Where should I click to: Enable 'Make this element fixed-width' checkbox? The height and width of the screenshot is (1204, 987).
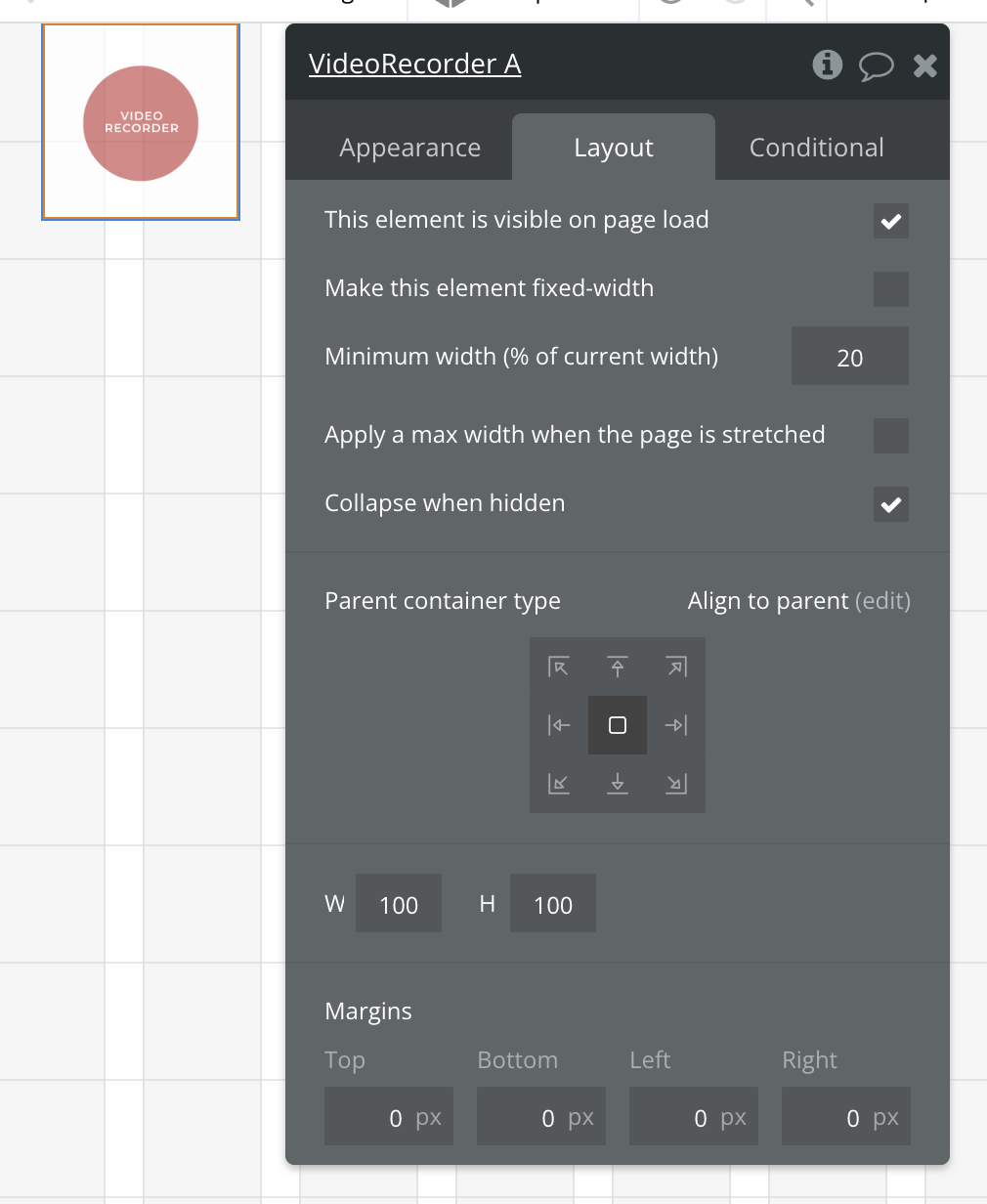[x=890, y=289]
